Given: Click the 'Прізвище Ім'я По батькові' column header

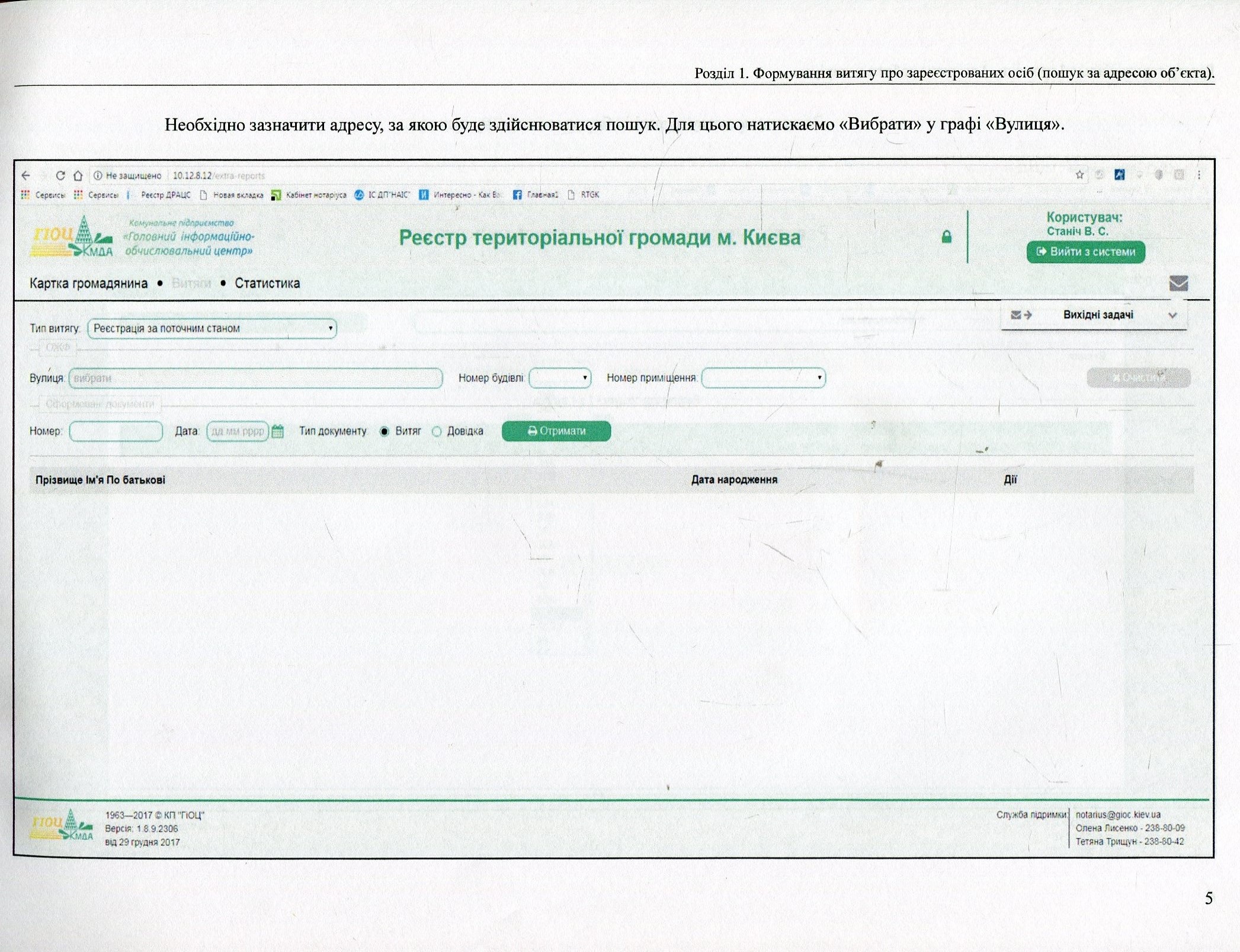Looking at the screenshot, I should pyautogui.click(x=100, y=480).
